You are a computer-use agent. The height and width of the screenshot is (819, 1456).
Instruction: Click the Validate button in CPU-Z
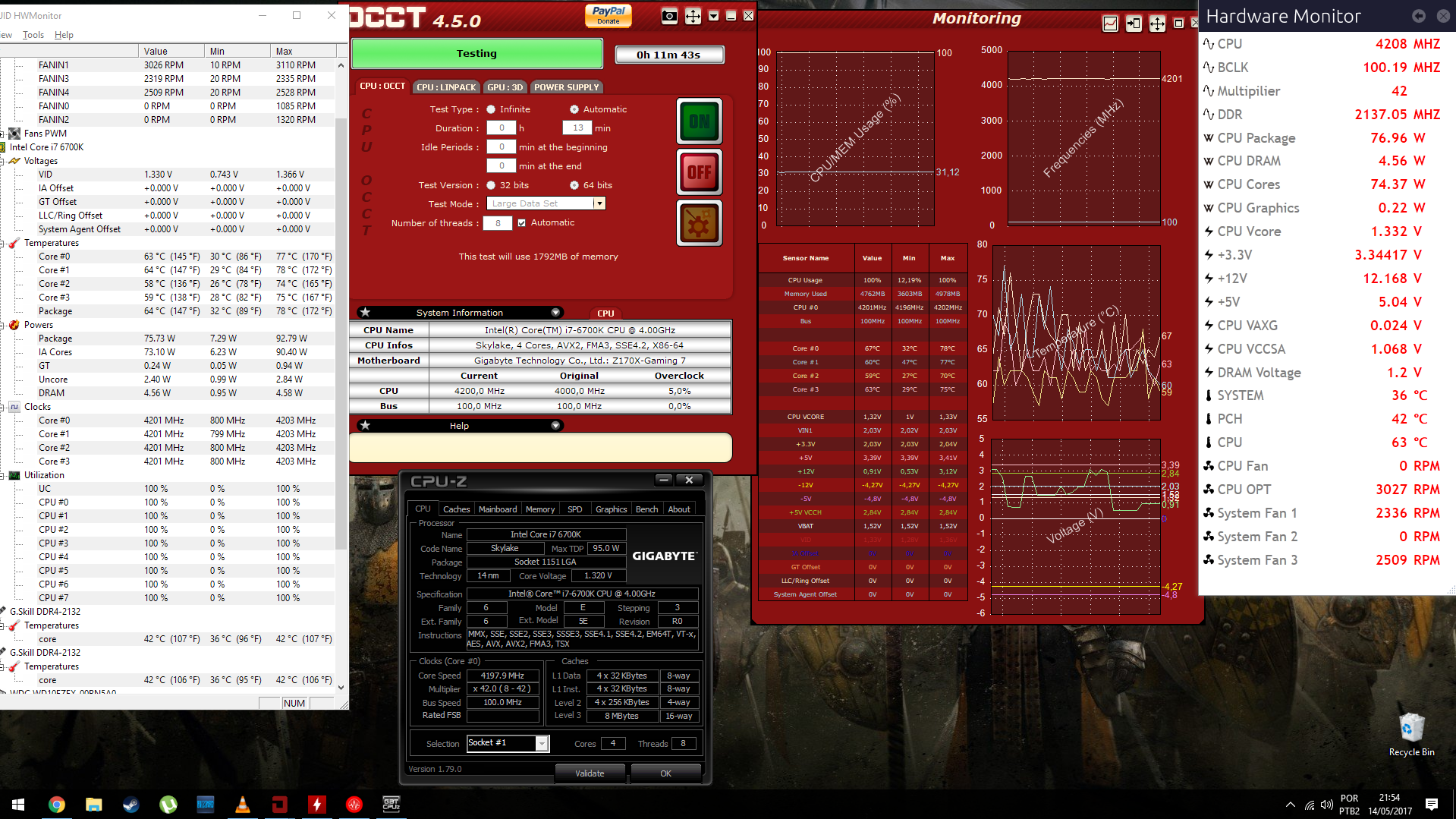click(x=590, y=773)
